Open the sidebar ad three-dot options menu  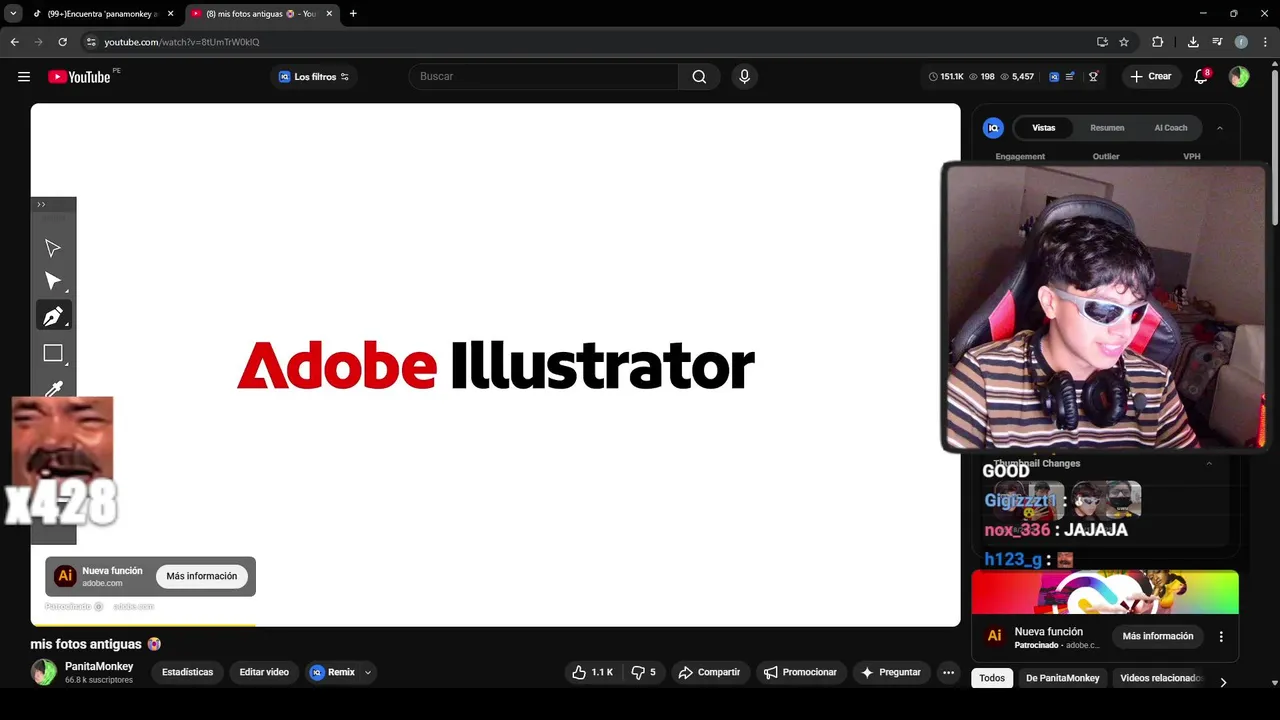1221,636
